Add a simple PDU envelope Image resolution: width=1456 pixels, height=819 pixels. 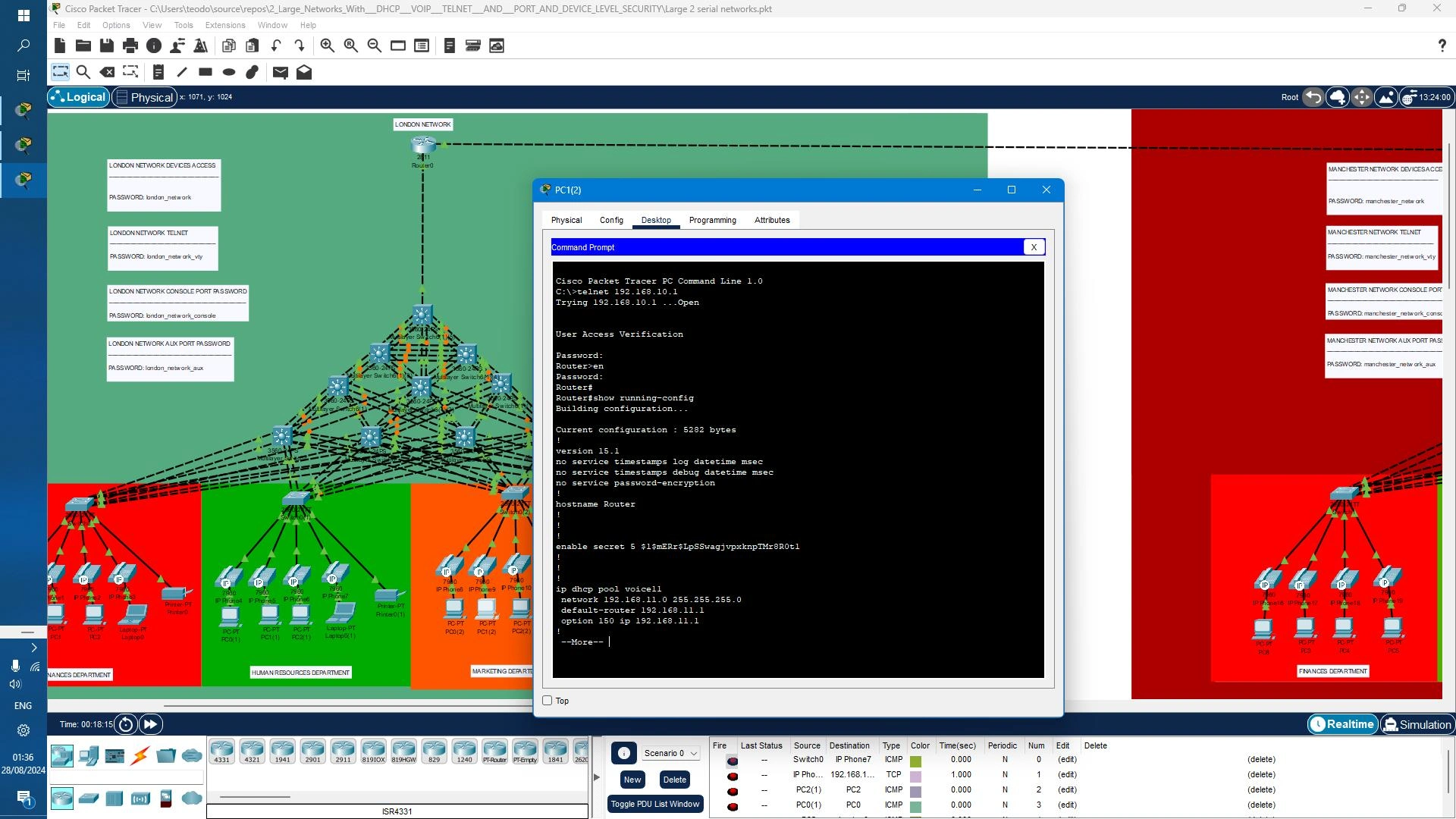pyautogui.click(x=281, y=72)
